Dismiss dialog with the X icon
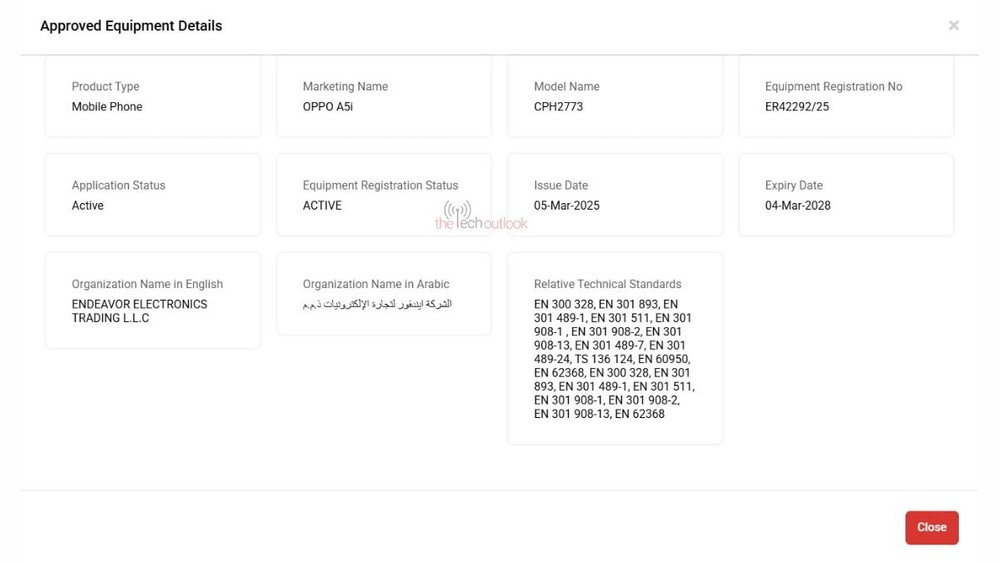This screenshot has width=1000, height=563. (x=953, y=26)
